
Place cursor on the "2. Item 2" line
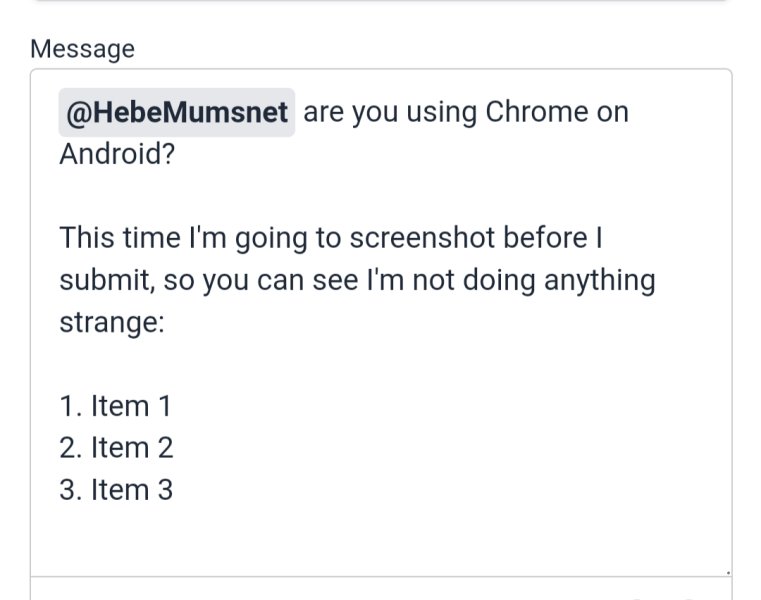pos(116,448)
